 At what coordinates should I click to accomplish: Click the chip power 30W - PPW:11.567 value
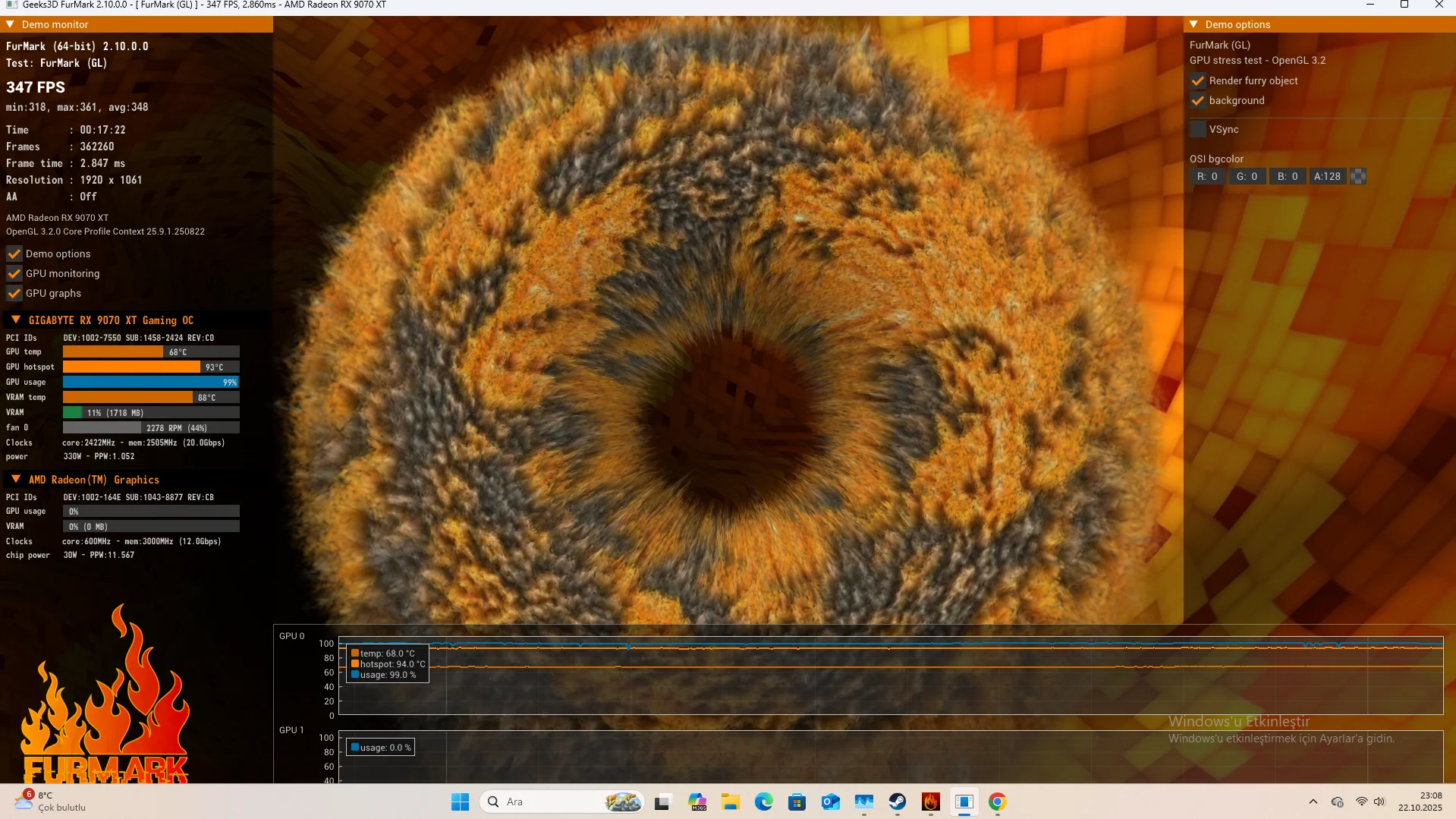pos(99,555)
